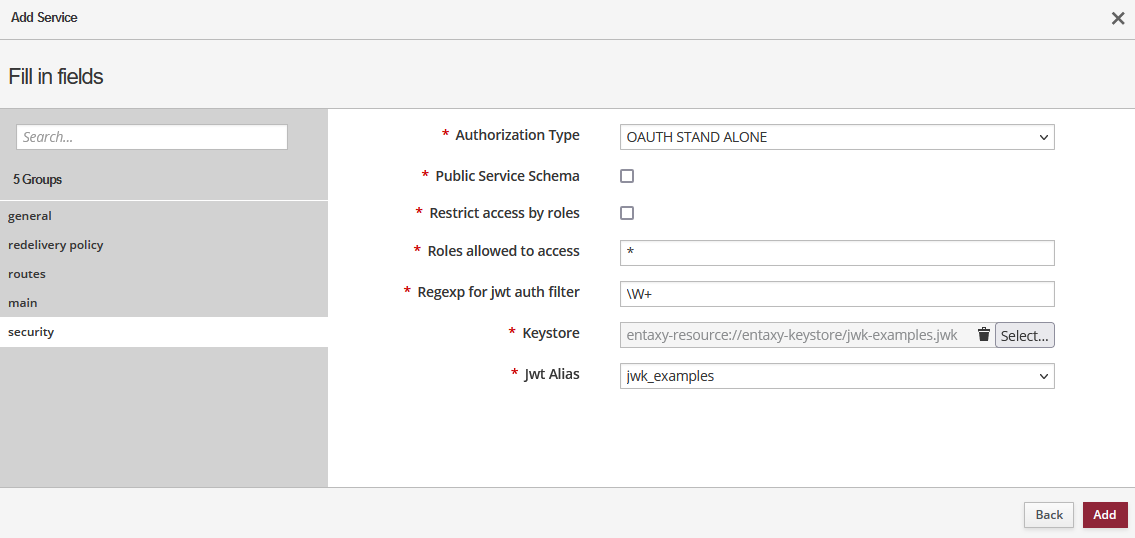Focus the Search groups field
The image size is (1135, 538).
[x=152, y=137]
